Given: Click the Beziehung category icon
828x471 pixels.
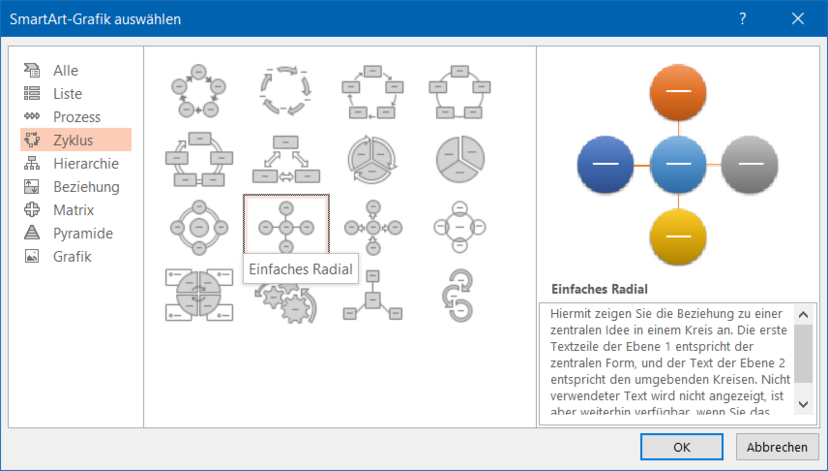Looking at the screenshot, I should [x=32, y=186].
